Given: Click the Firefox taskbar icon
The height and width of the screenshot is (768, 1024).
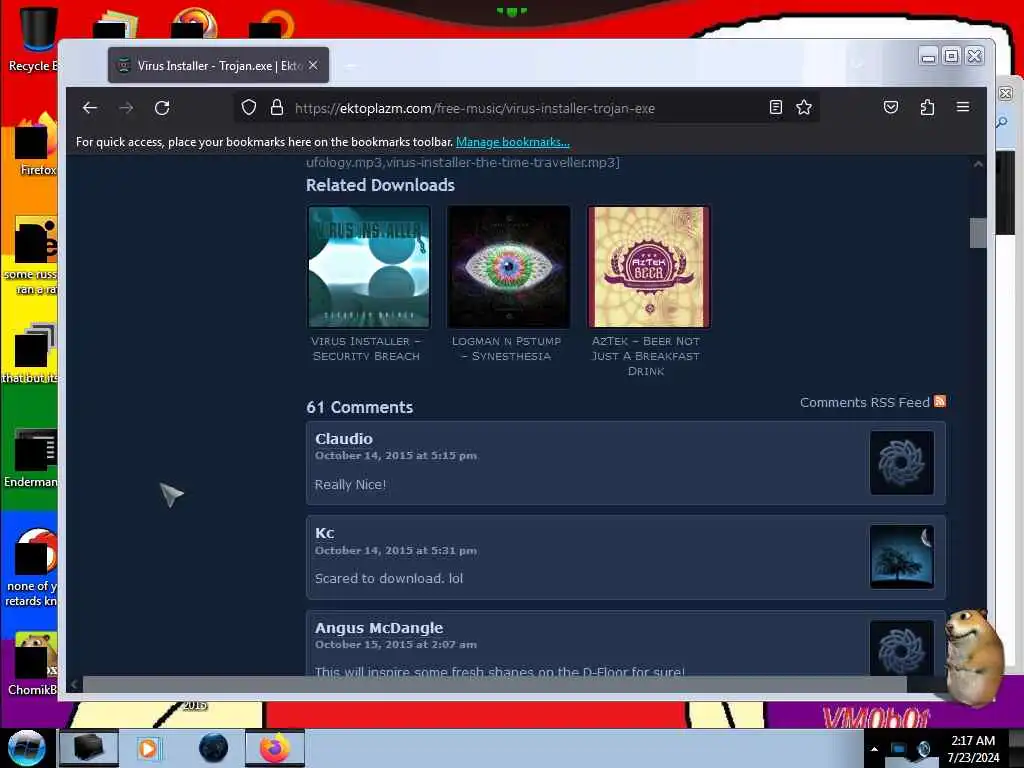Looking at the screenshot, I should (275, 748).
